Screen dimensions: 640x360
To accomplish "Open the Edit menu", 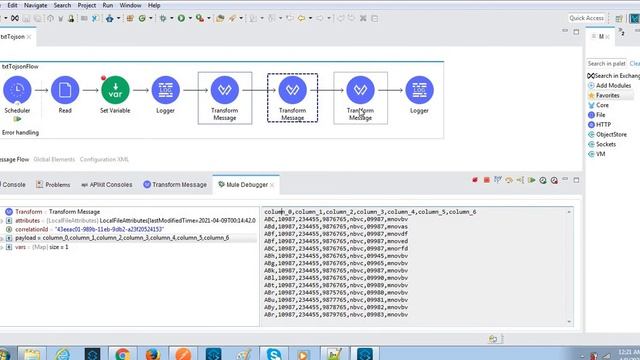I will (12, 5).
